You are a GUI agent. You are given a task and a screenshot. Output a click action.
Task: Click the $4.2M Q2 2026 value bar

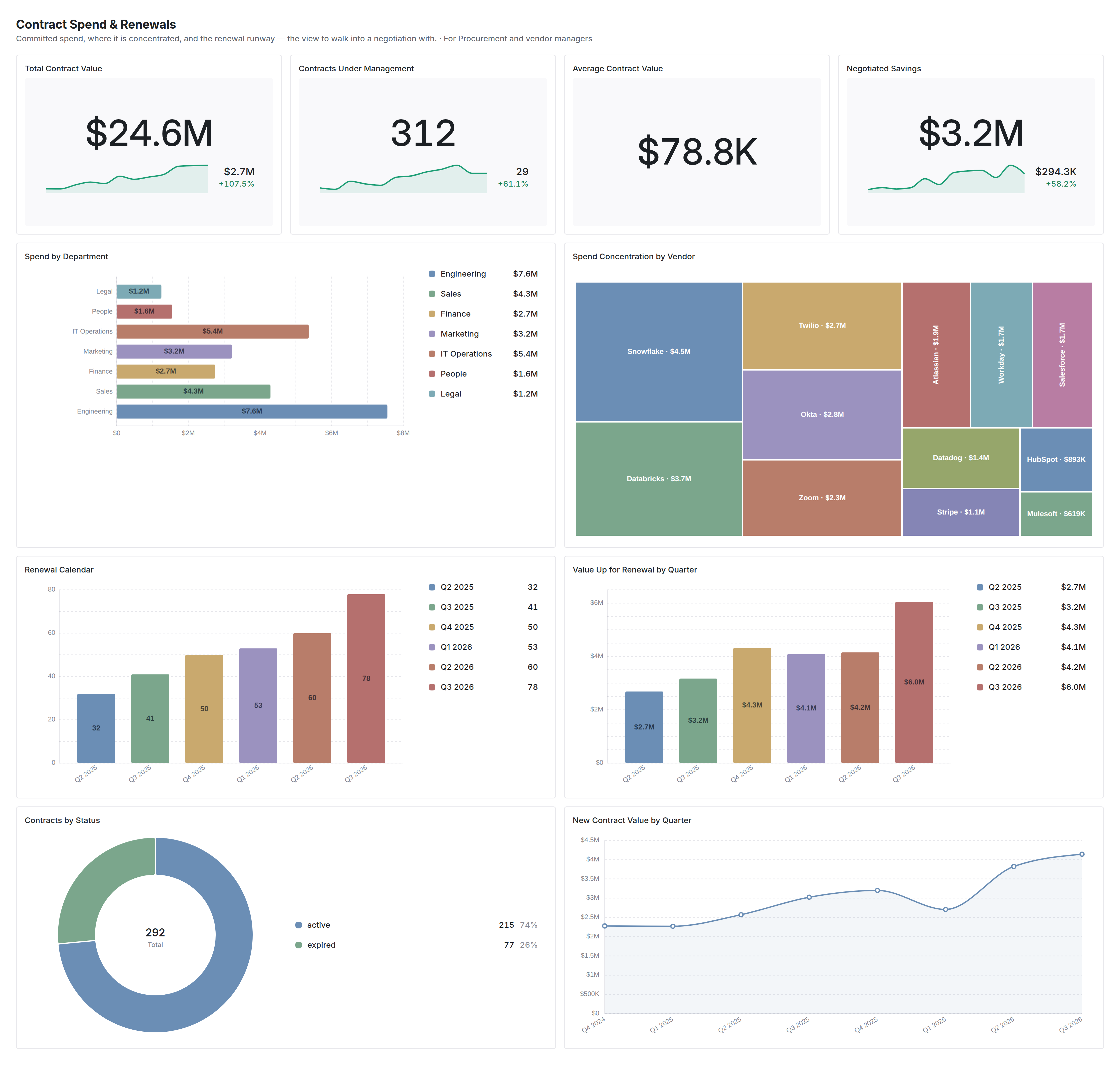[860, 707]
